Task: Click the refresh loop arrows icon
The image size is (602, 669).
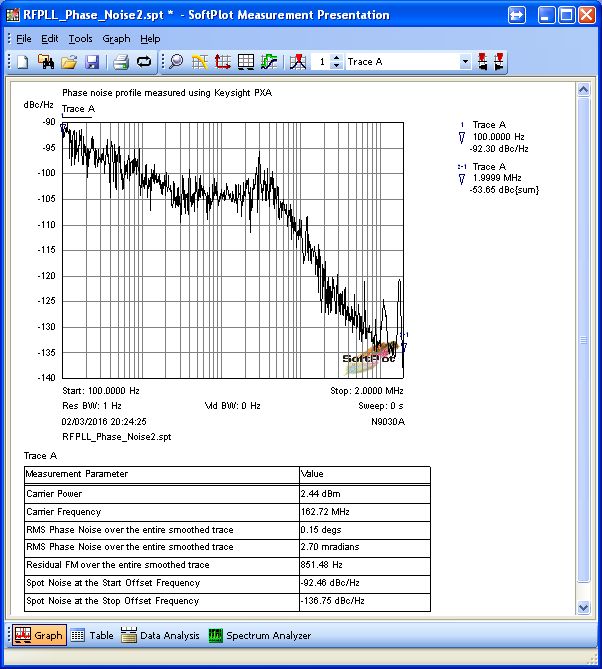Action: point(144,62)
